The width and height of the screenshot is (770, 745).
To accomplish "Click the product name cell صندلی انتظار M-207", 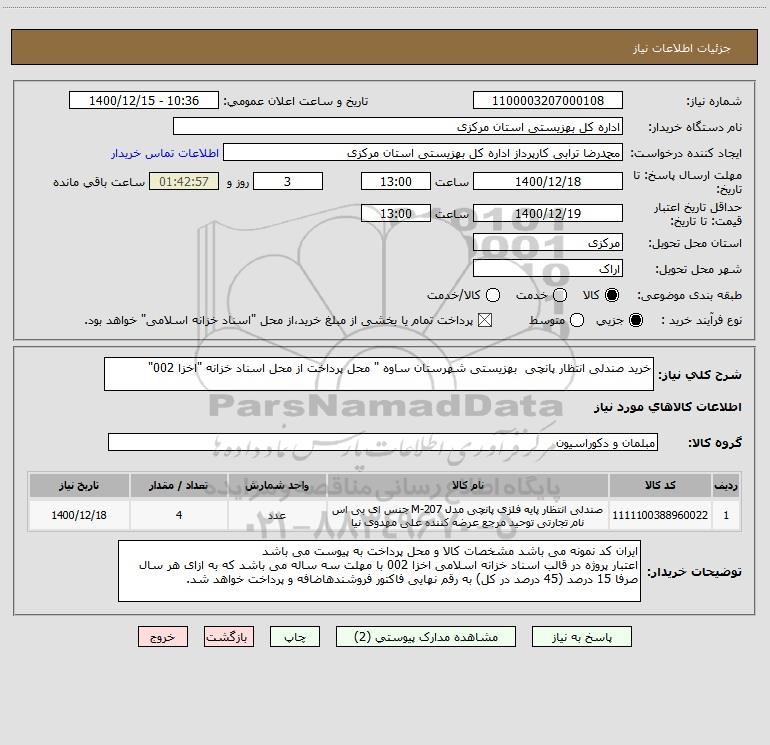I will point(468,515).
